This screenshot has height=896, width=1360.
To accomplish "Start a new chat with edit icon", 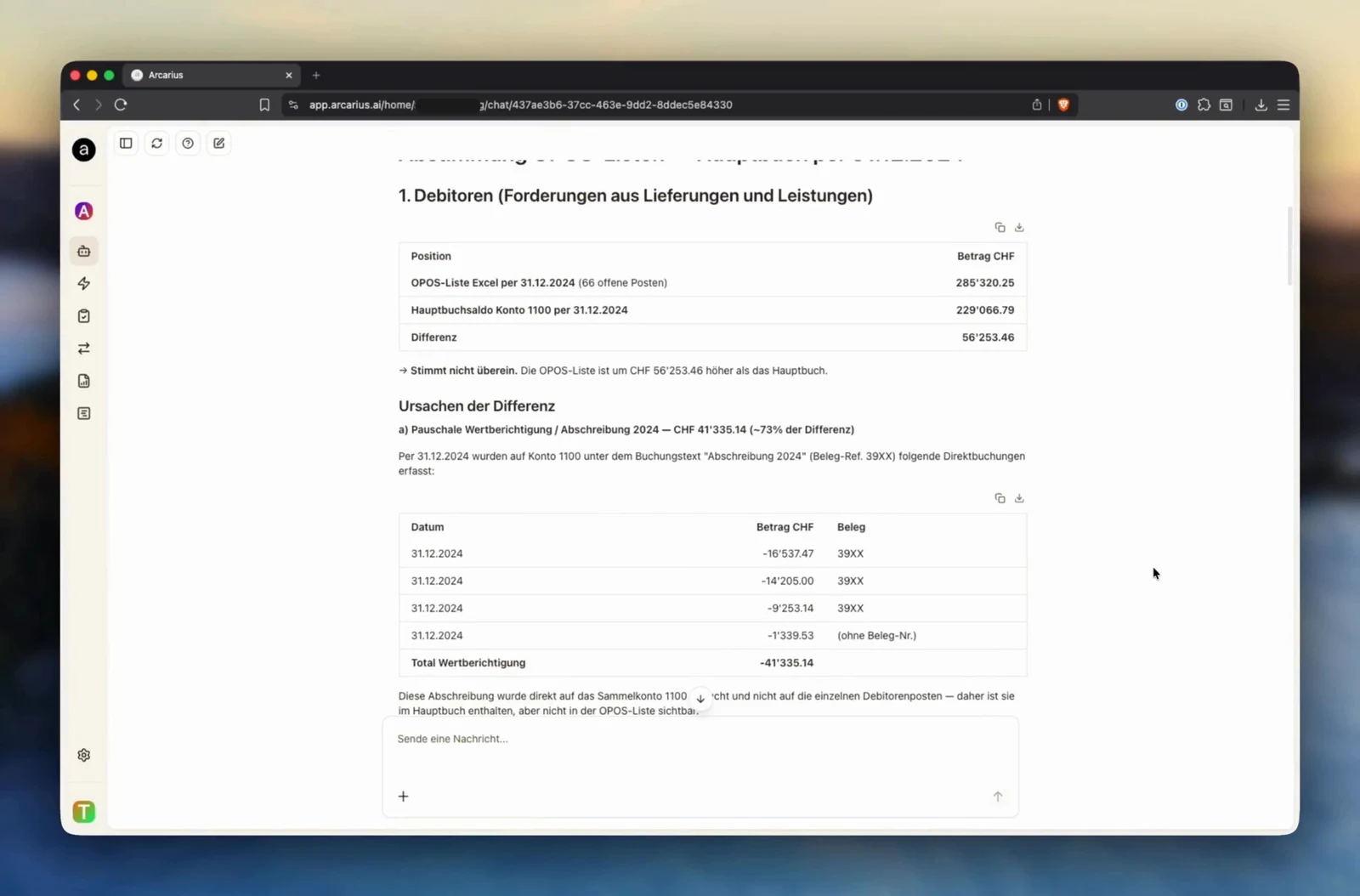I will [219, 143].
